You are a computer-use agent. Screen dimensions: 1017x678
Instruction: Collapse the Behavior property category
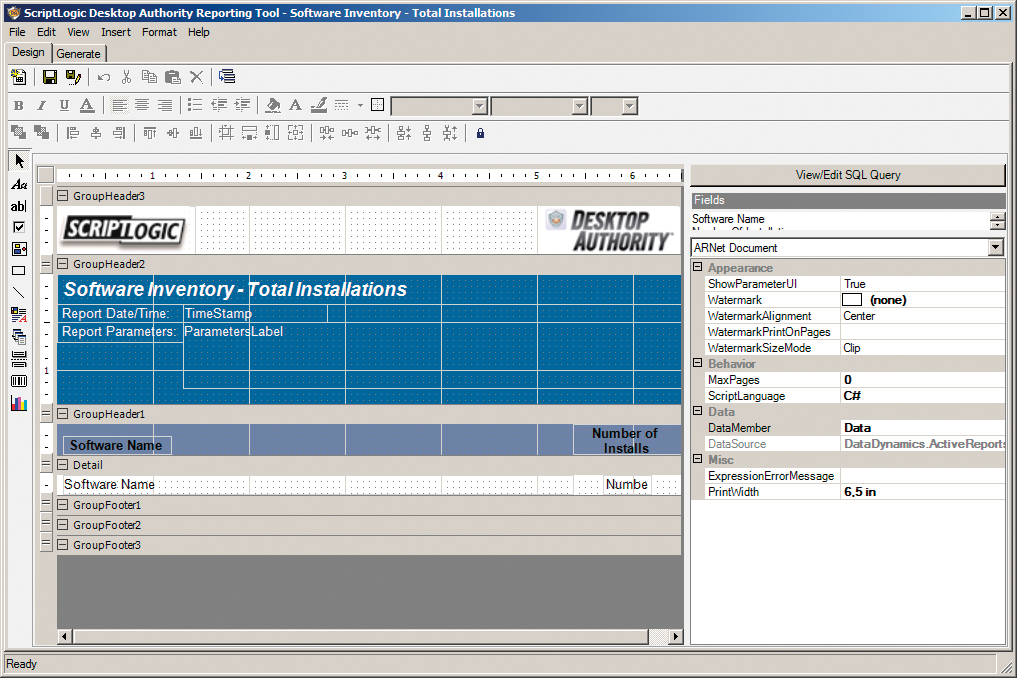click(698, 363)
